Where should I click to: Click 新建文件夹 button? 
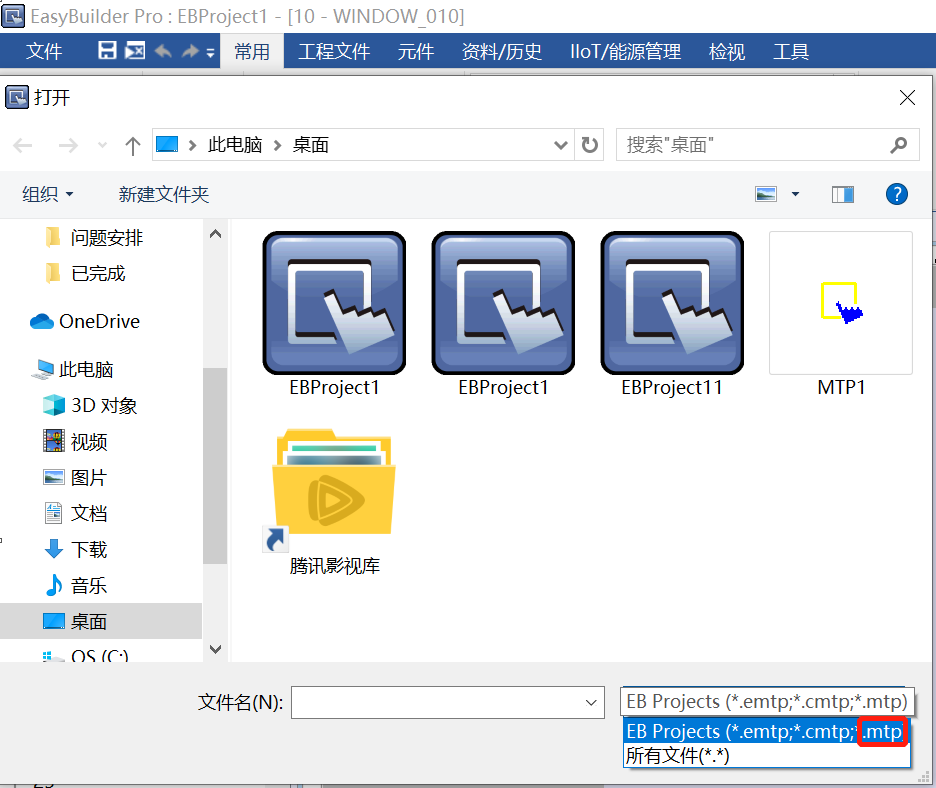[164, 194]
